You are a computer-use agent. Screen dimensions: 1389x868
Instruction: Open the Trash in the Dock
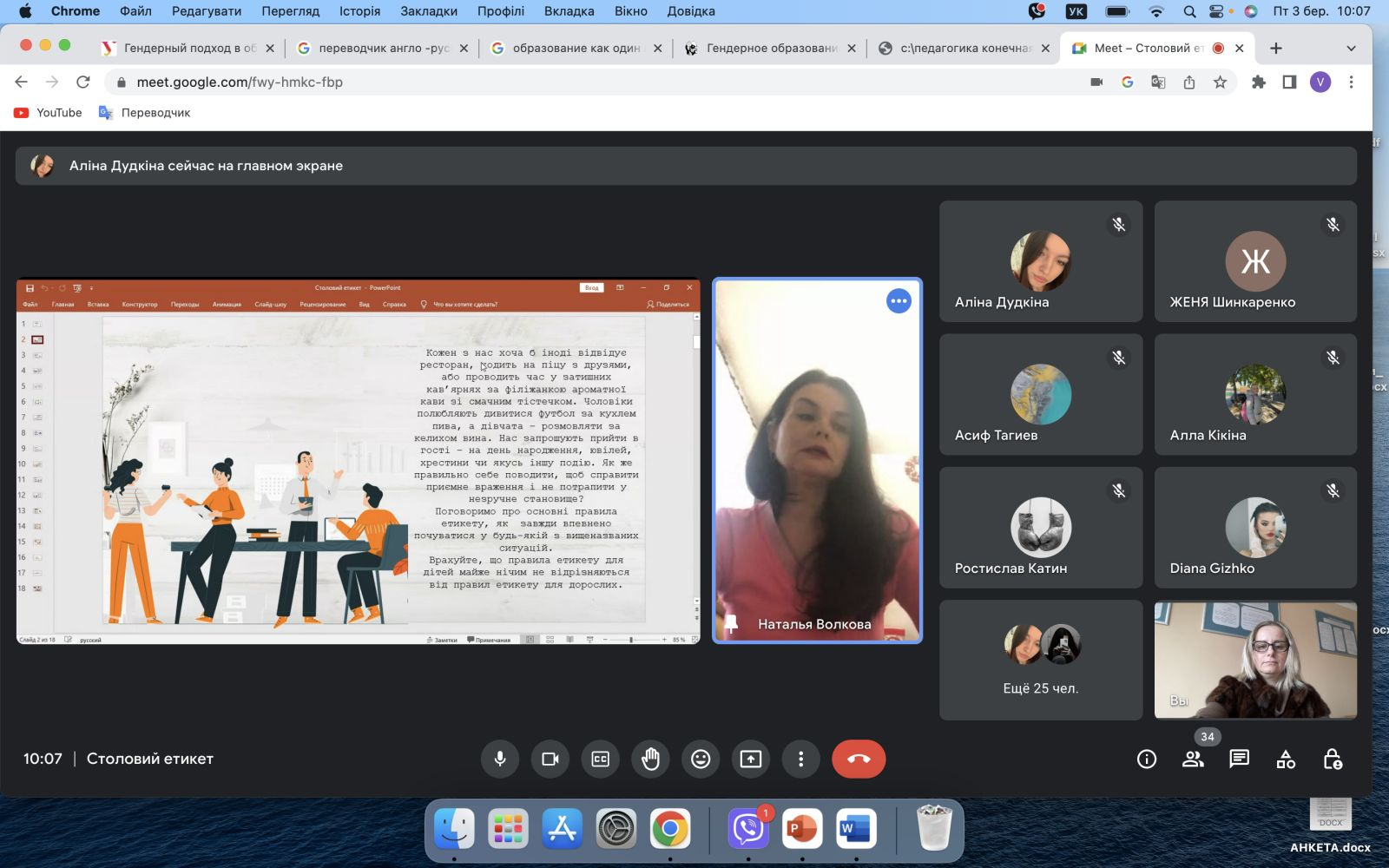coord(934,828)
